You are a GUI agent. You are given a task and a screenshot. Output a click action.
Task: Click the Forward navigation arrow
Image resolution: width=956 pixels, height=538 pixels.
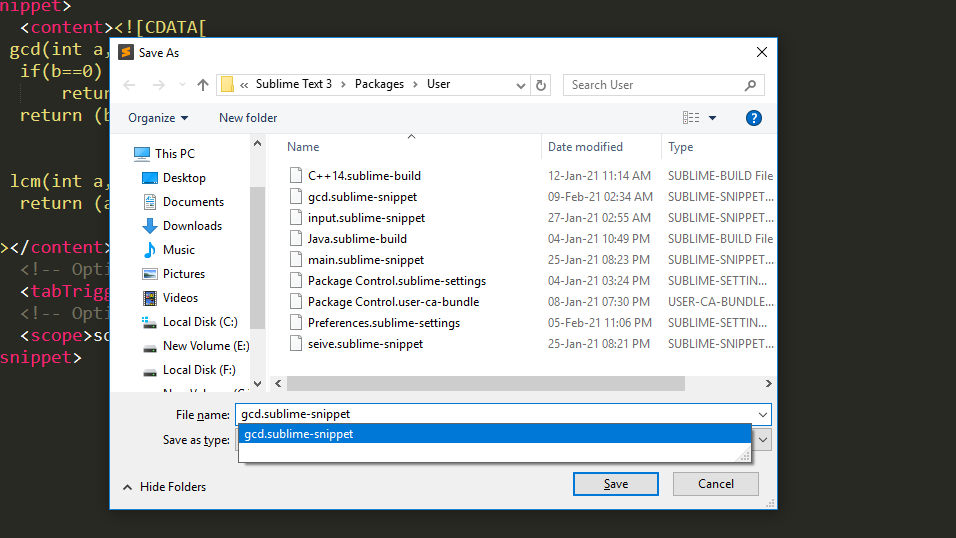pos(159,85)
